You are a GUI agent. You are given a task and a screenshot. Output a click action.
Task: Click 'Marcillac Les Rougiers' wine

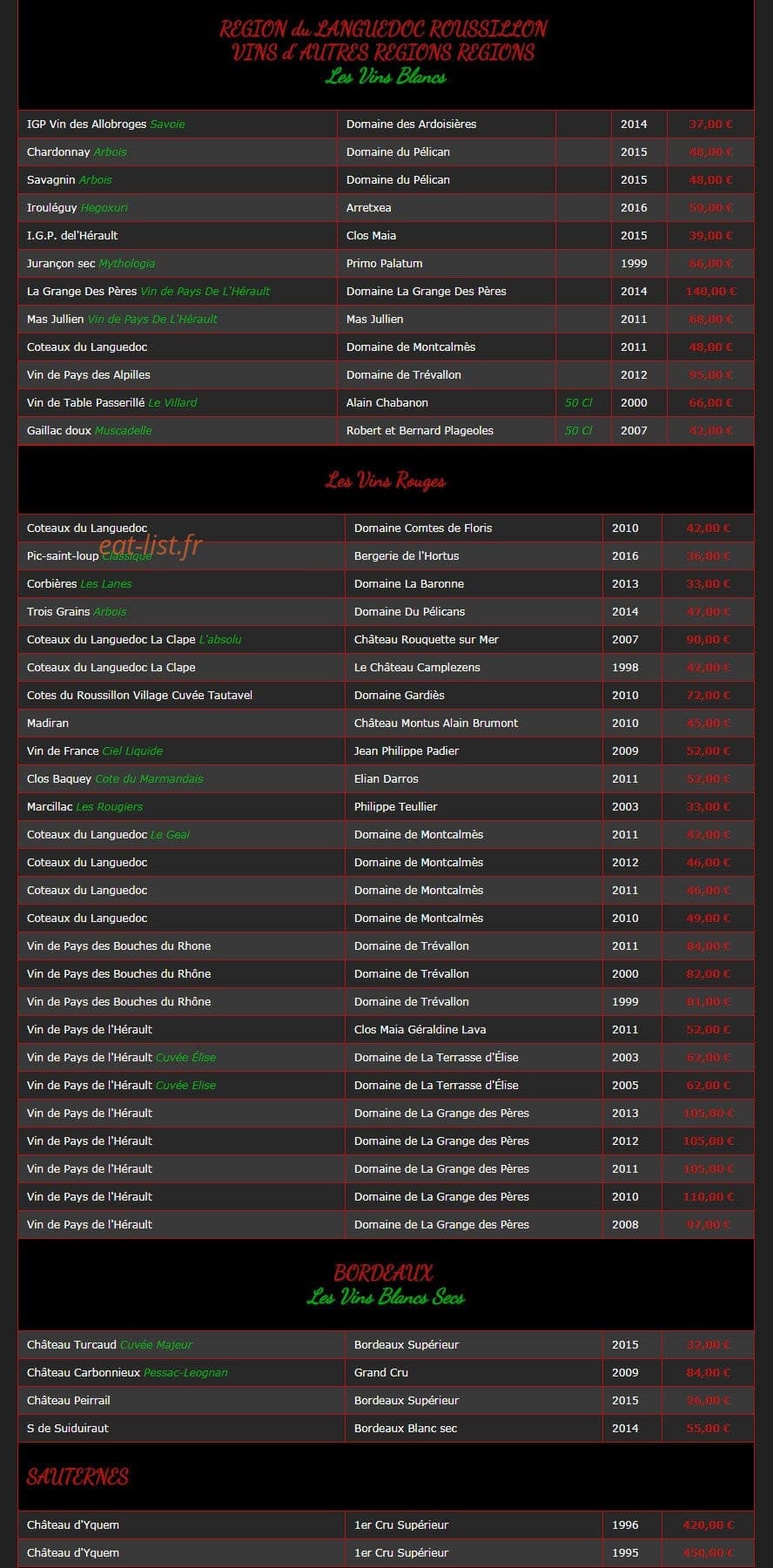click(84, 806)
